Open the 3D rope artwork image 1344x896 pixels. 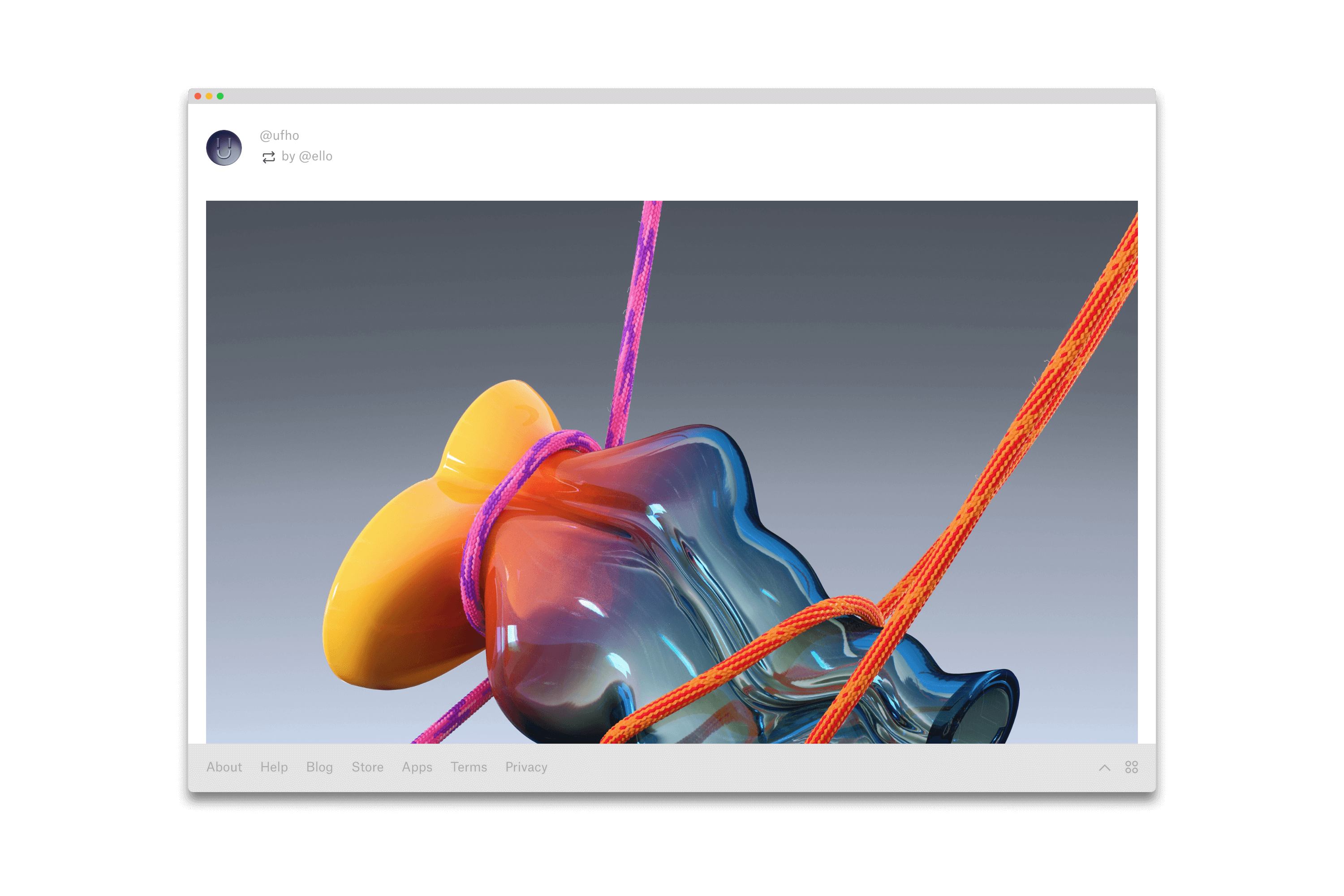[x=672, y=472]
